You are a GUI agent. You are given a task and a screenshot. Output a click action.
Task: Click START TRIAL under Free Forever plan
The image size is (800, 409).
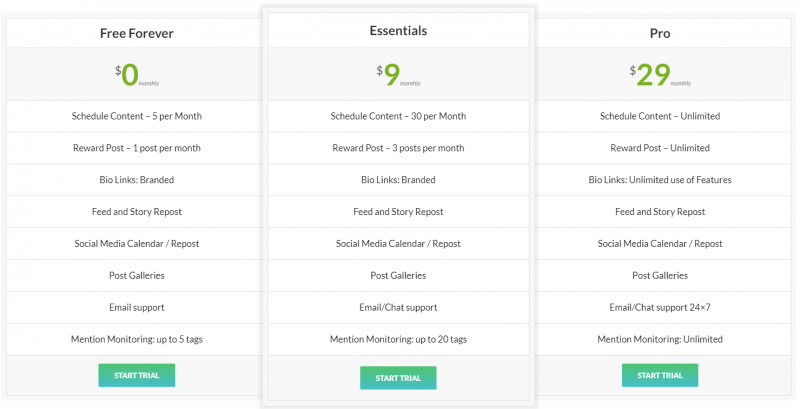[137, 375]
